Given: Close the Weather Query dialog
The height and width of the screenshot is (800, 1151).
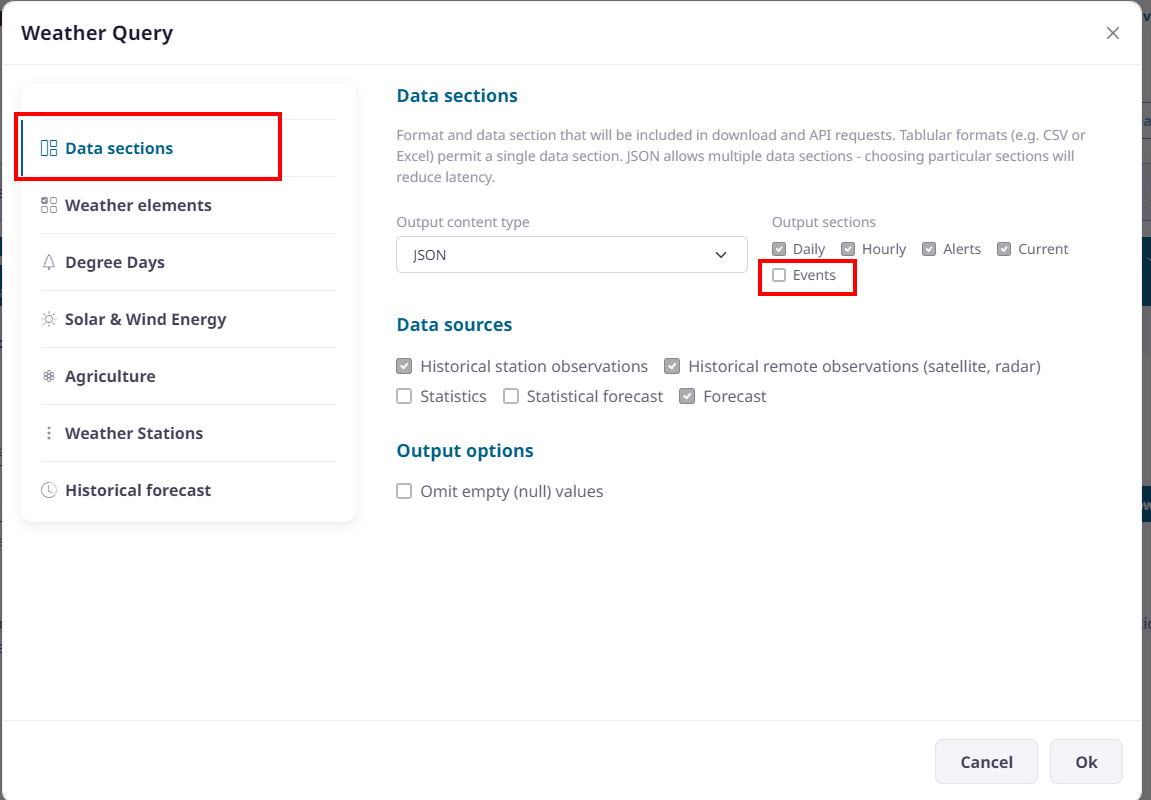Looking at the screenshot, I should coord(1112,33).
